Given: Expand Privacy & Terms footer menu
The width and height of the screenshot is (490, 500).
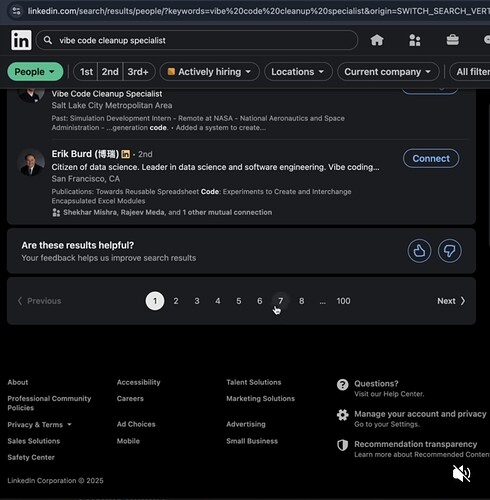Looking at the screenshot, I should [x=39, y=425].
